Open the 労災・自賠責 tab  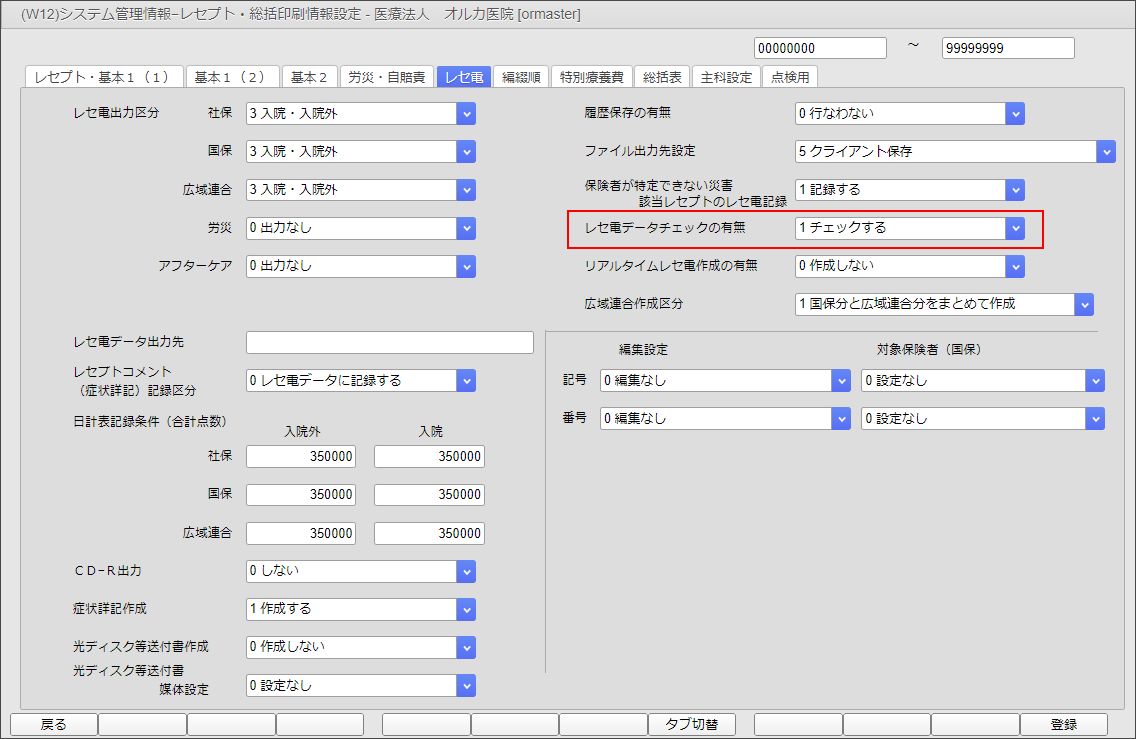tap(387, 77)
